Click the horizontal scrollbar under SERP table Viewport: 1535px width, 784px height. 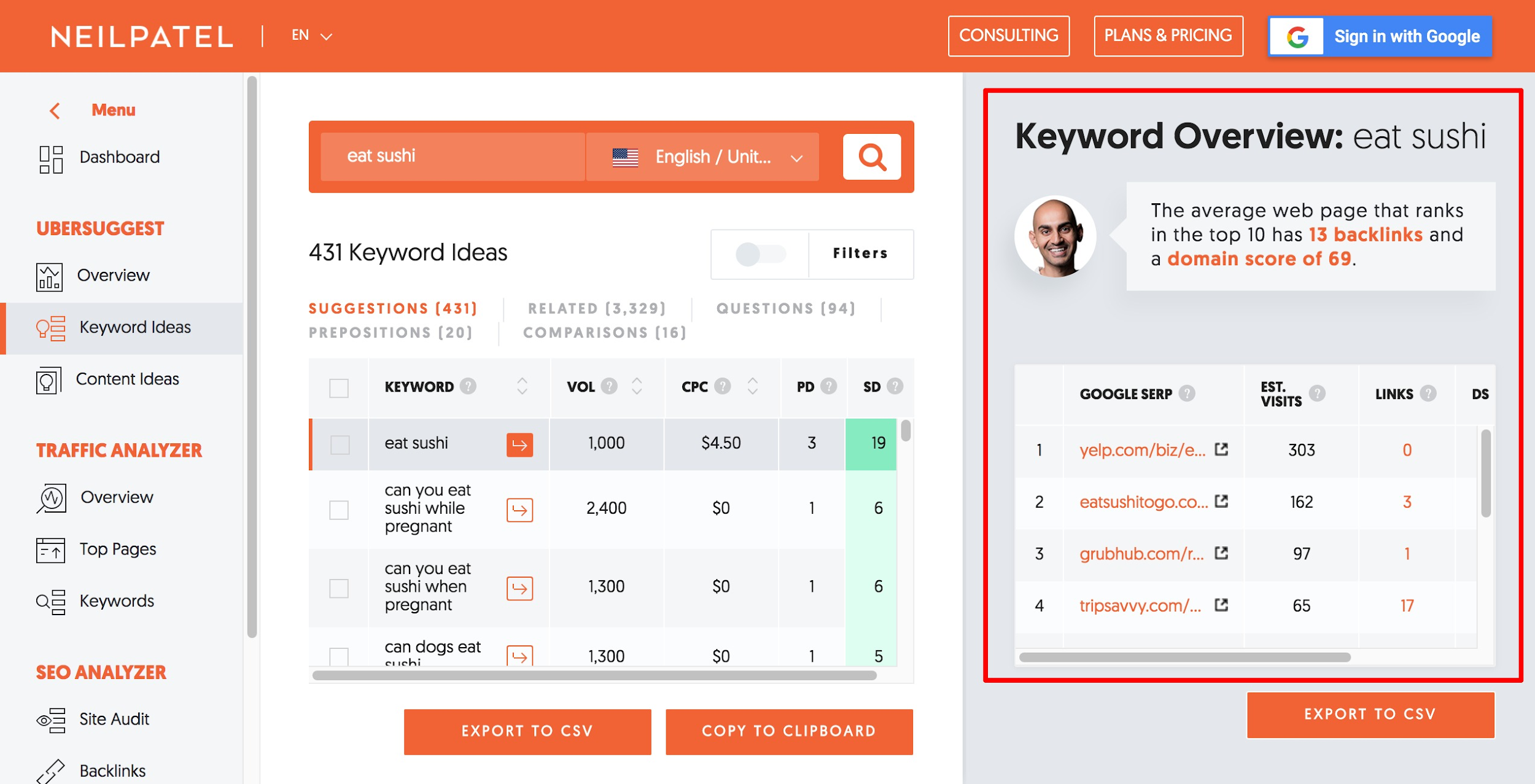(x=1184, y=657)
